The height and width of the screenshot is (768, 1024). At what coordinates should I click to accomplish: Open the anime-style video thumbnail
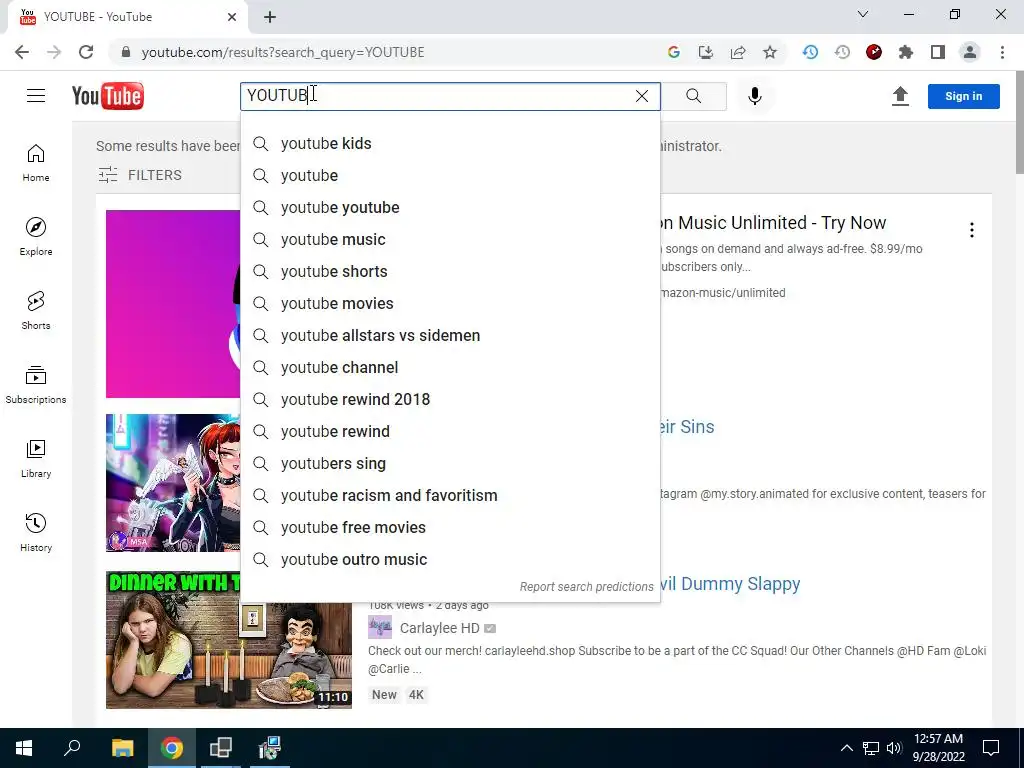173,483
